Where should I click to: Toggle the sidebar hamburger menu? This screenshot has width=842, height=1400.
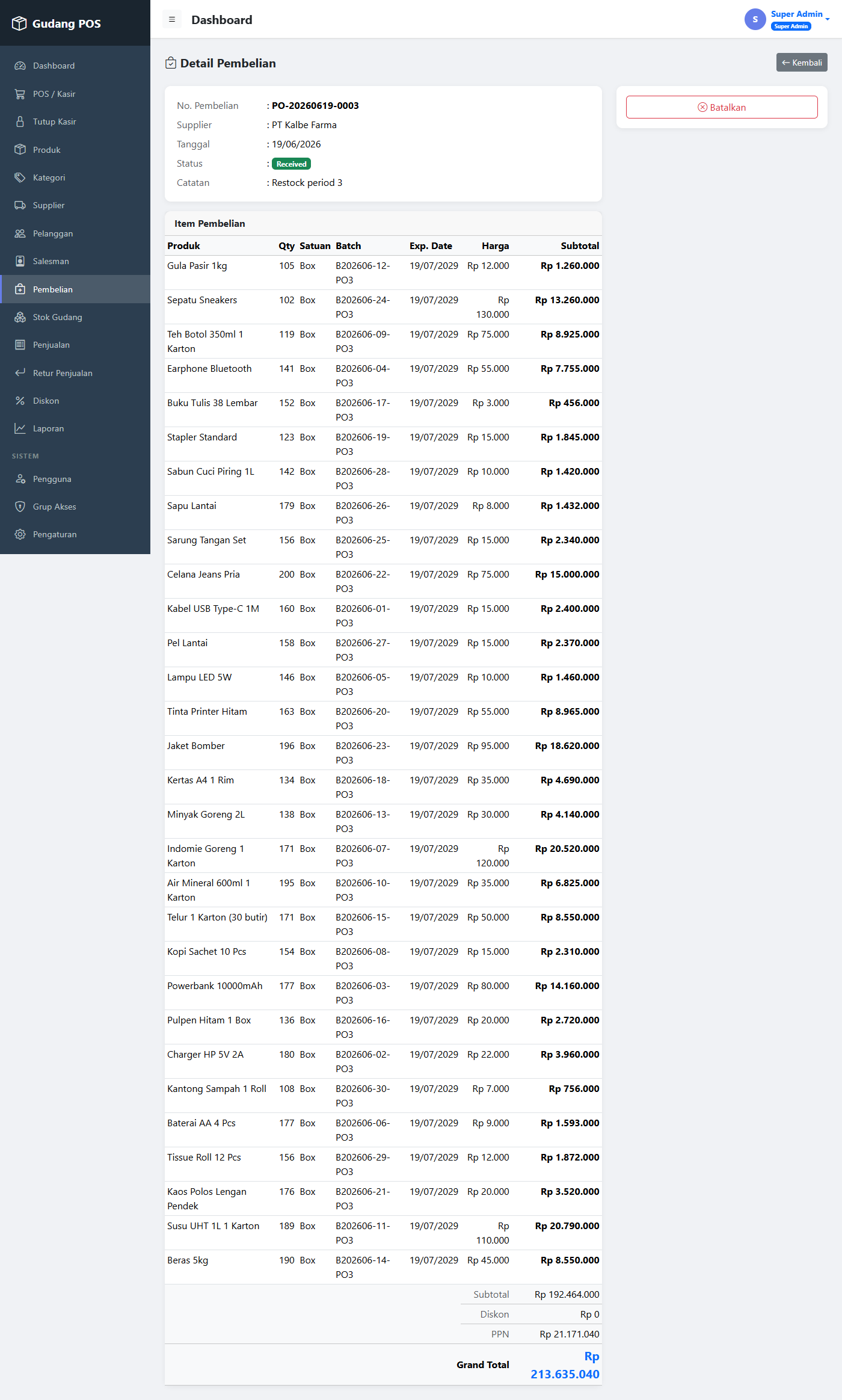click(x=172, y=19)
